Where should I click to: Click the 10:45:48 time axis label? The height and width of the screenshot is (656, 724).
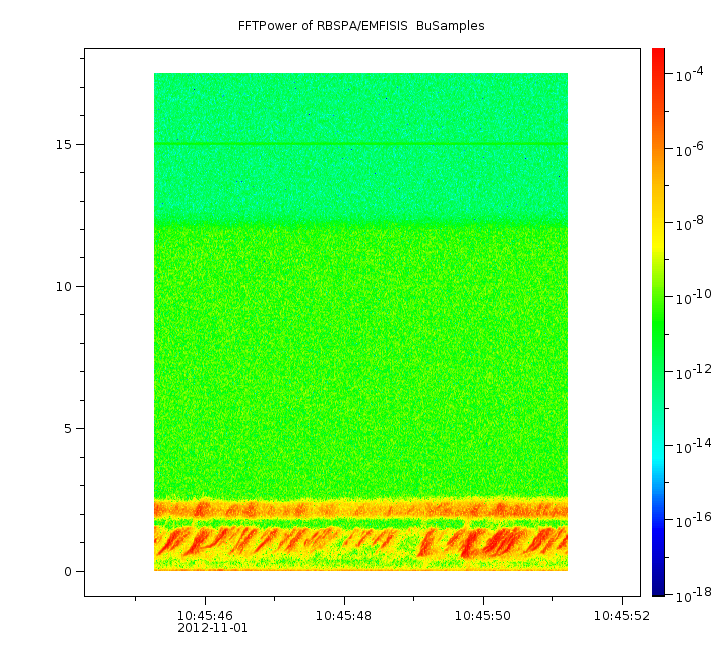click(344, 615)
